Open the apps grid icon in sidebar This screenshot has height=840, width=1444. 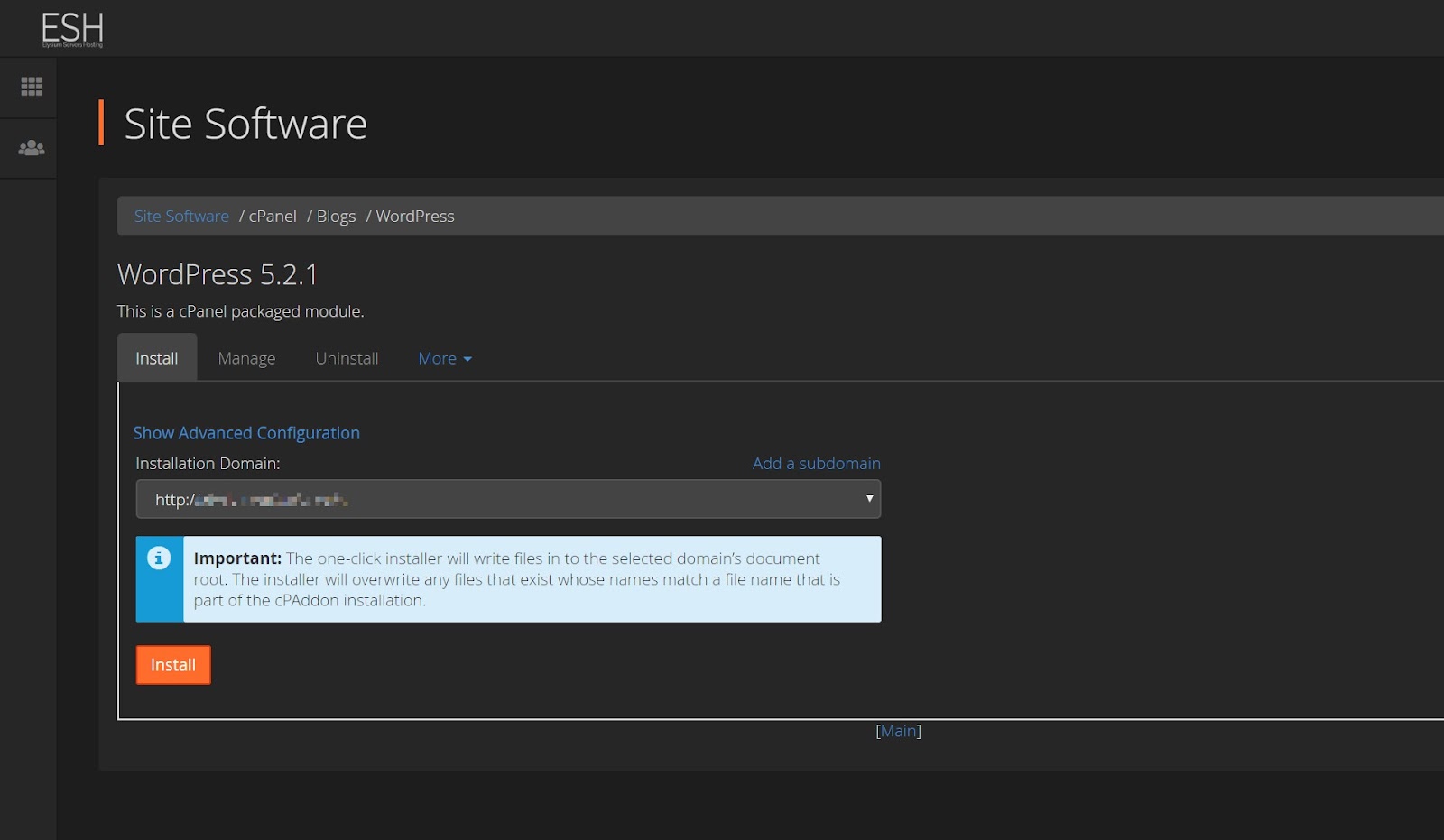[x=32, y=87]
